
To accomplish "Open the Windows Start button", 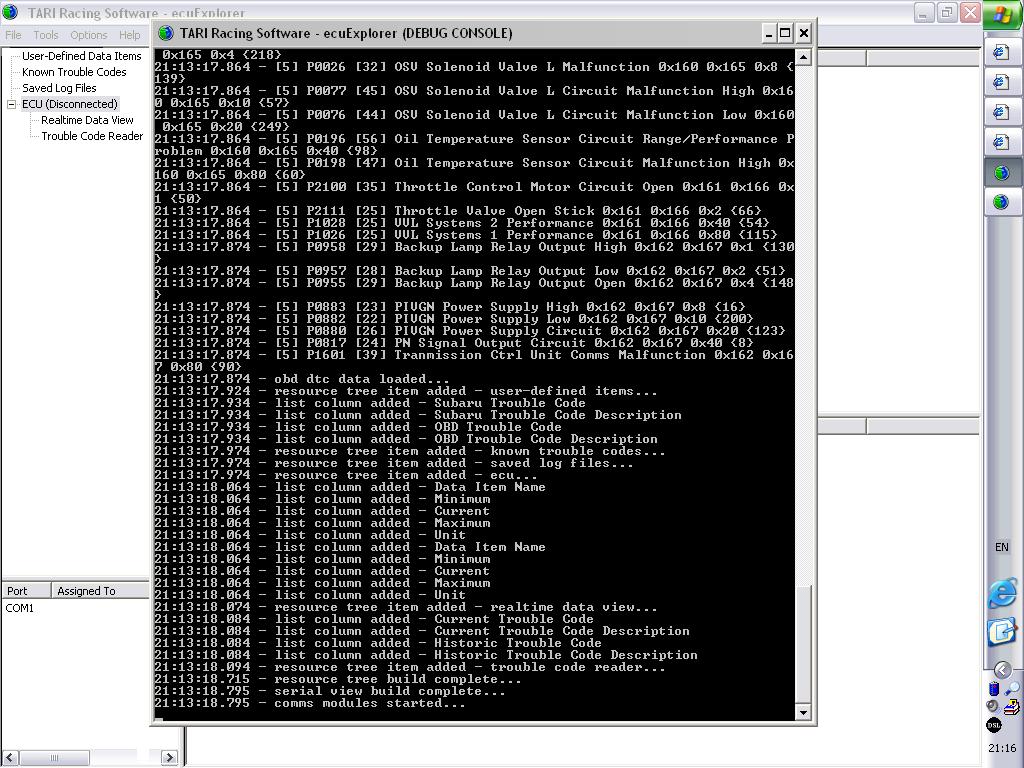I will point(1003,14).
